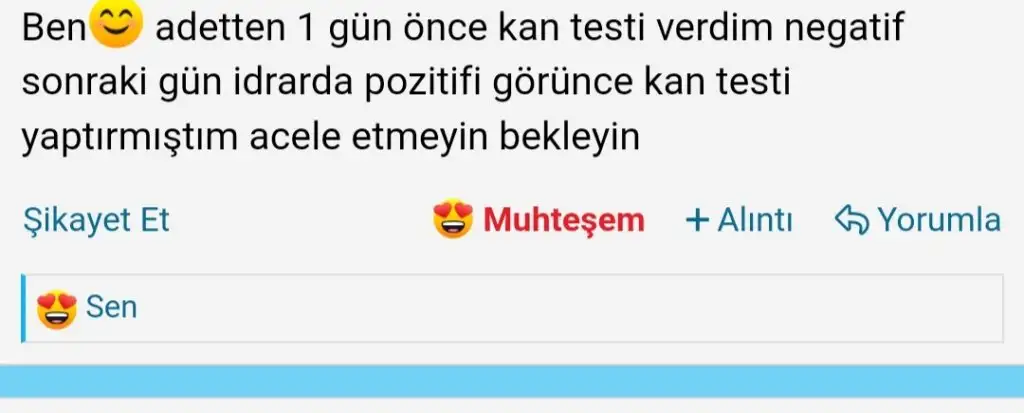1024x413 pixels.
Task: Quote this comment using the Alıntı label
Action: click(x=755, y=220)
